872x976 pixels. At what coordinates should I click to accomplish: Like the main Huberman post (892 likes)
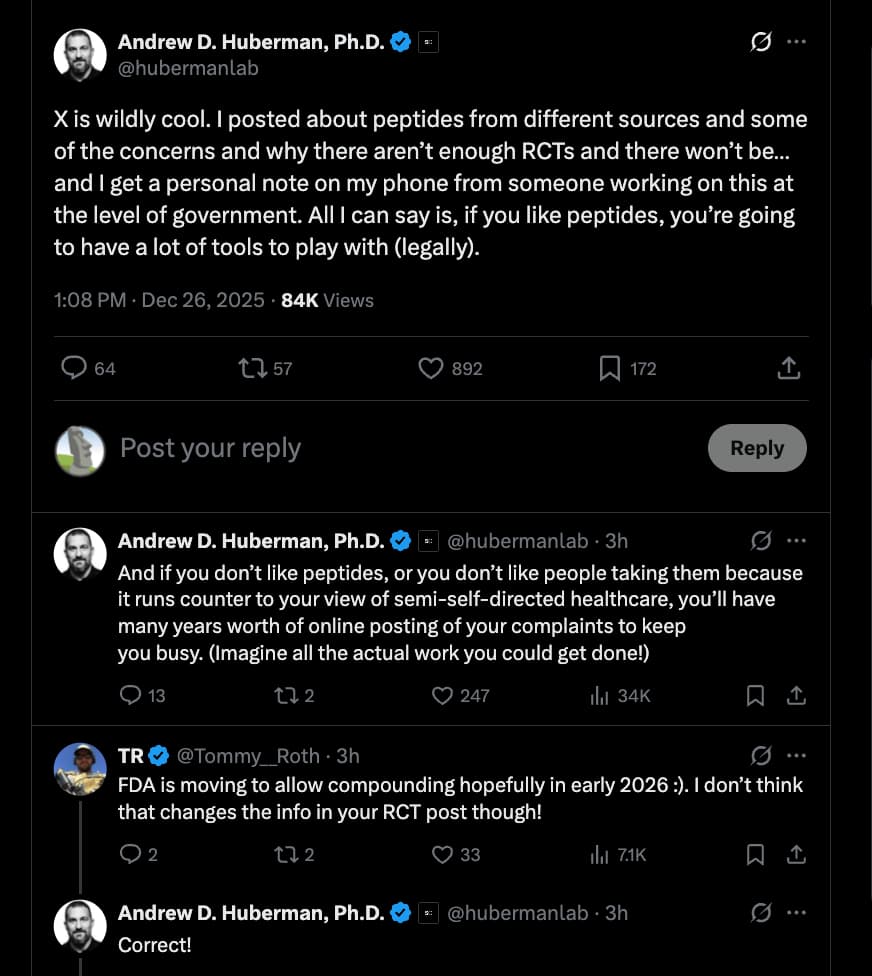tap(431, 369)
